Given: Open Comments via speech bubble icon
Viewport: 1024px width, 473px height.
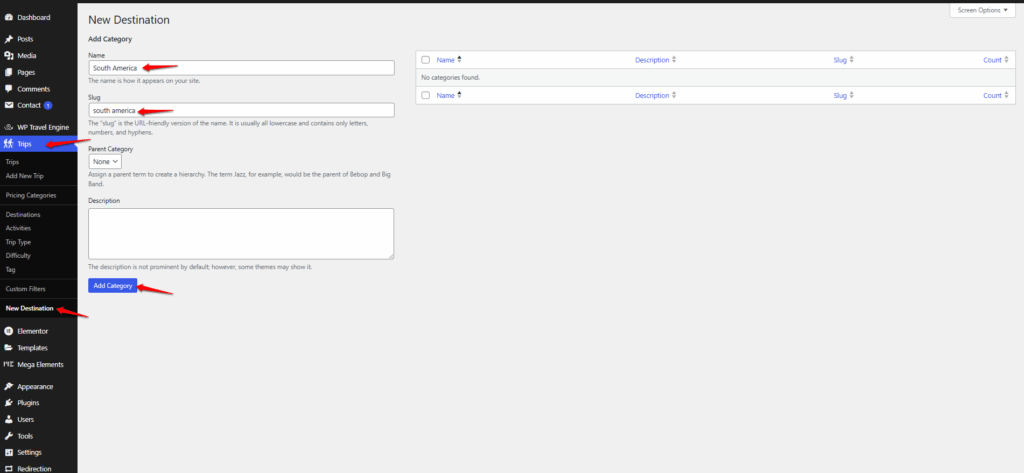Looking at the screenshot, I should pyautogui.click(x=9, y=89).
